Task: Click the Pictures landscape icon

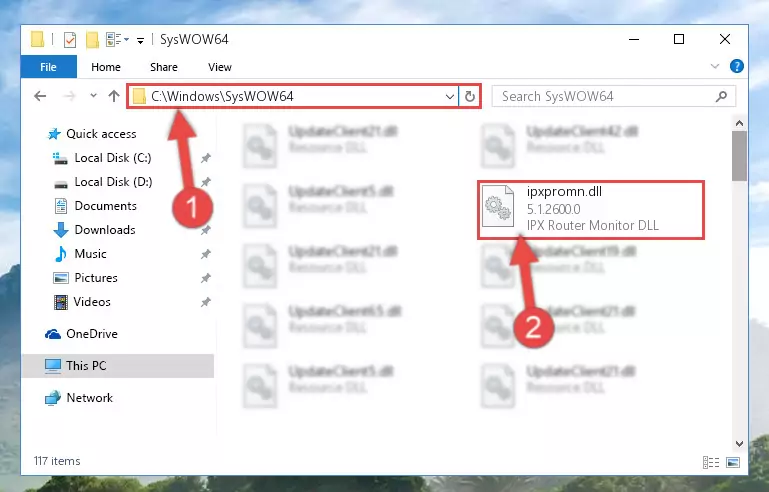Action: tap(61, 278)
